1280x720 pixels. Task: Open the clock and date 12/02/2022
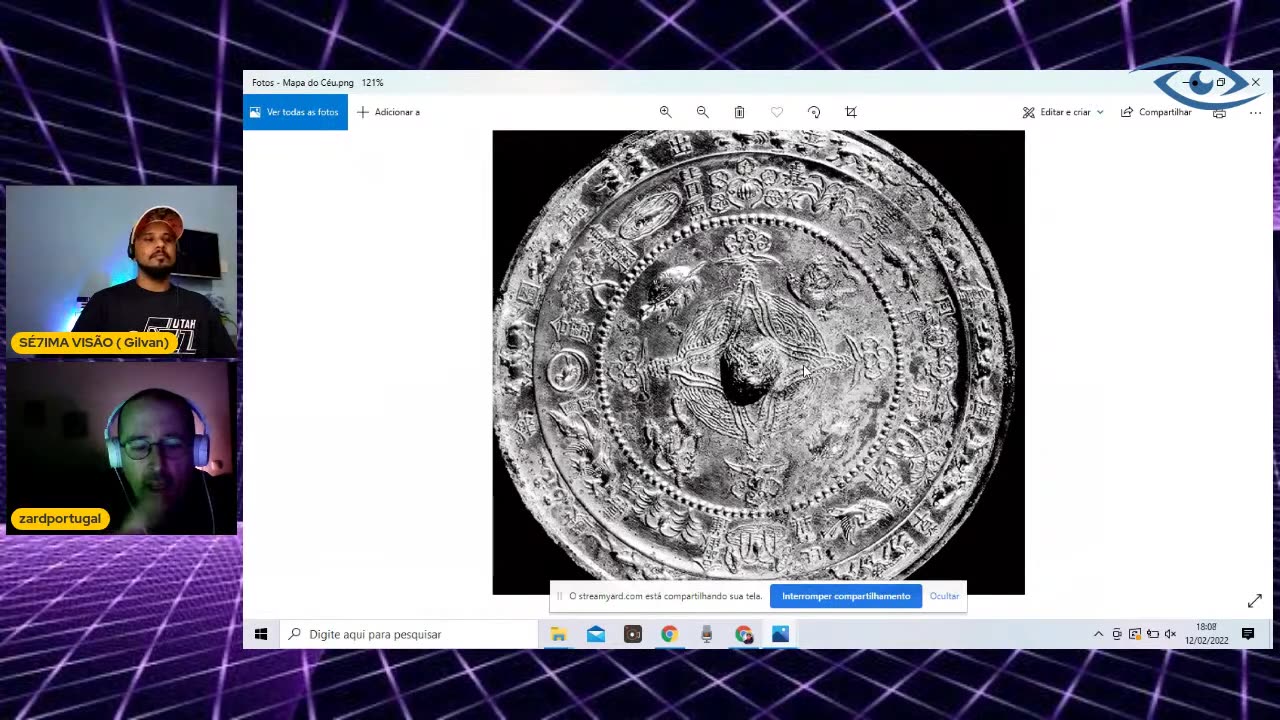point(1206,634)
